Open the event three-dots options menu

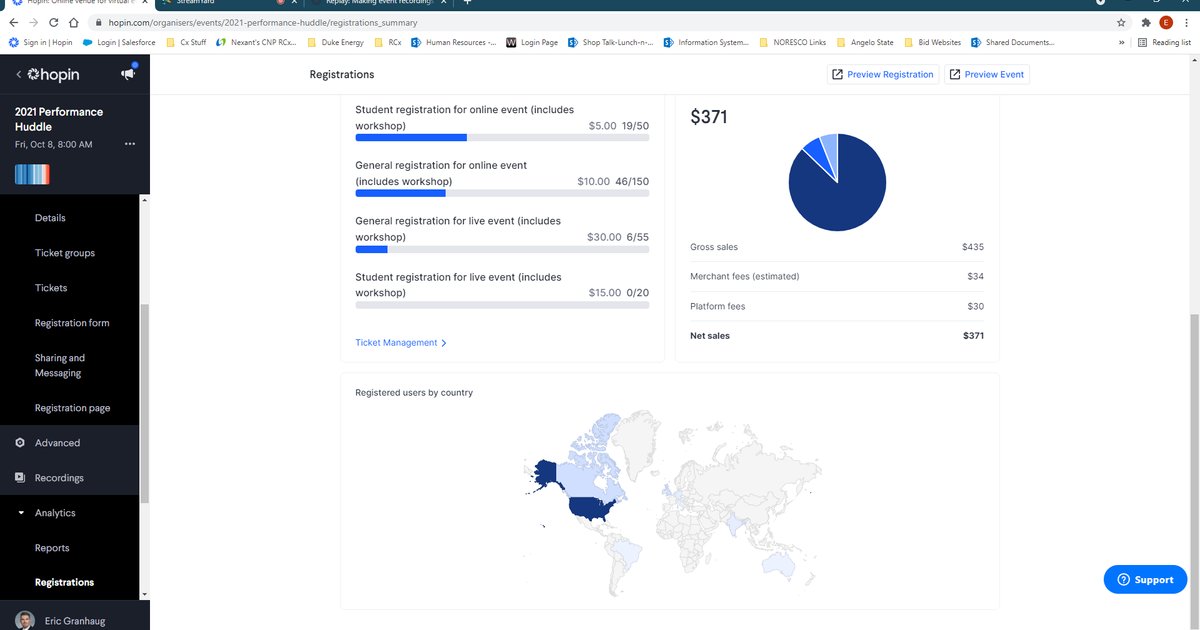click(x=129, y=145)
